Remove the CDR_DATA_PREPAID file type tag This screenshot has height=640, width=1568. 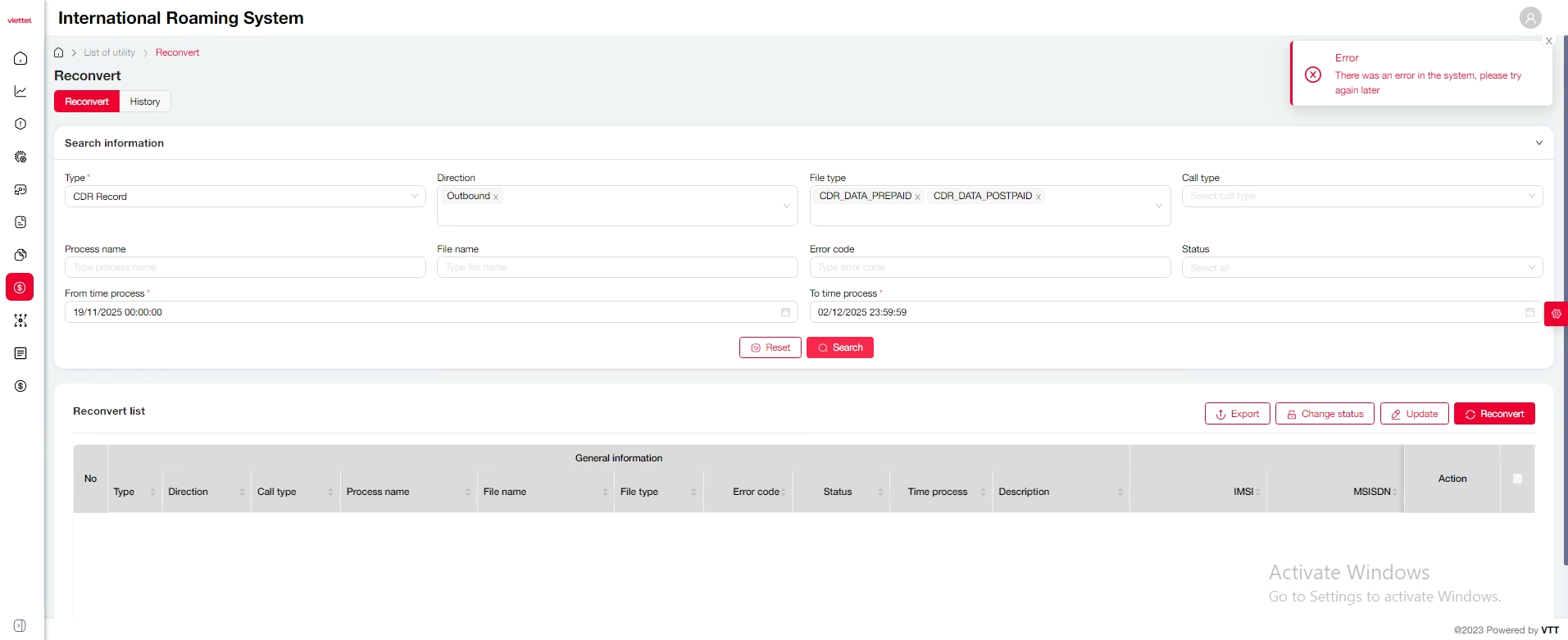[x=917, y=197]
